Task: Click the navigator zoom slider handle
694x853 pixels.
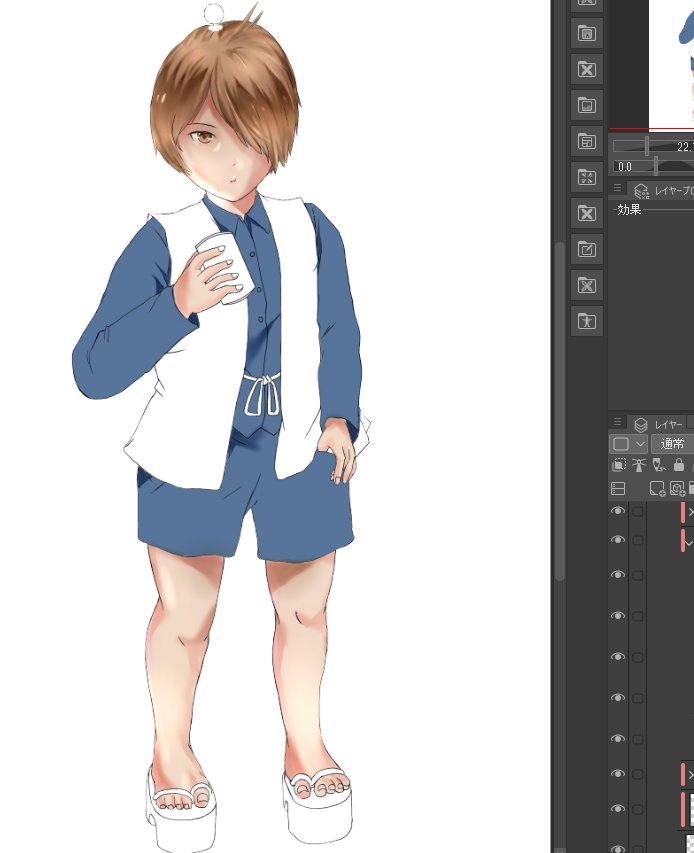Action: tap(647, 146)
